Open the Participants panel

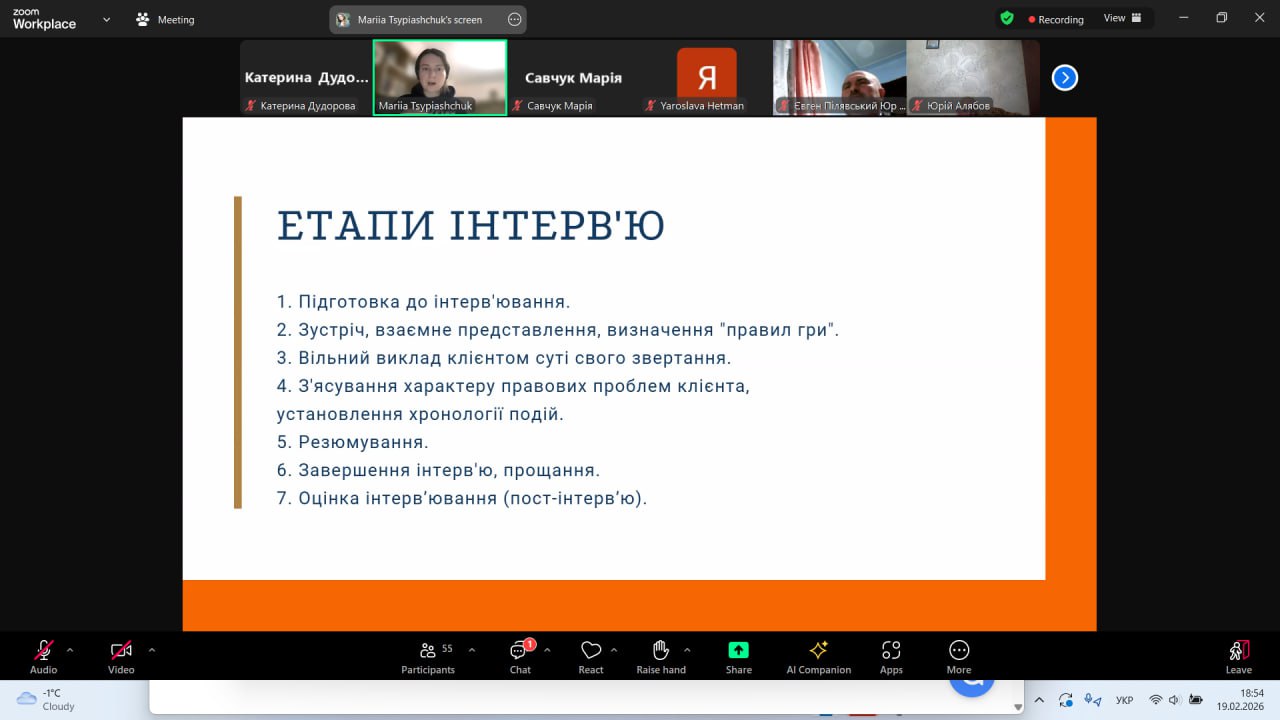pos(428,656)
